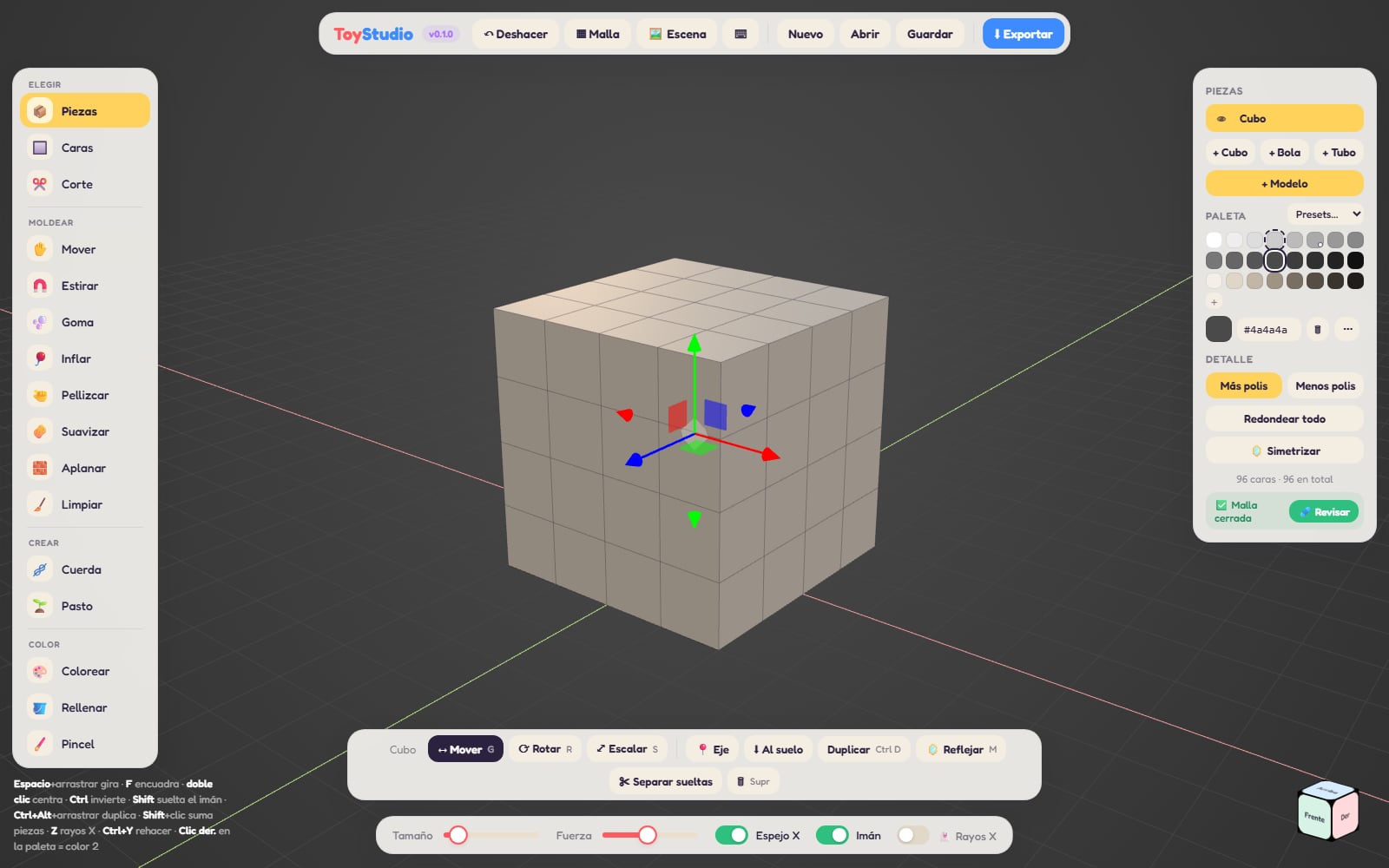Pick the Pincel brush tool

(x=84, y=744)
